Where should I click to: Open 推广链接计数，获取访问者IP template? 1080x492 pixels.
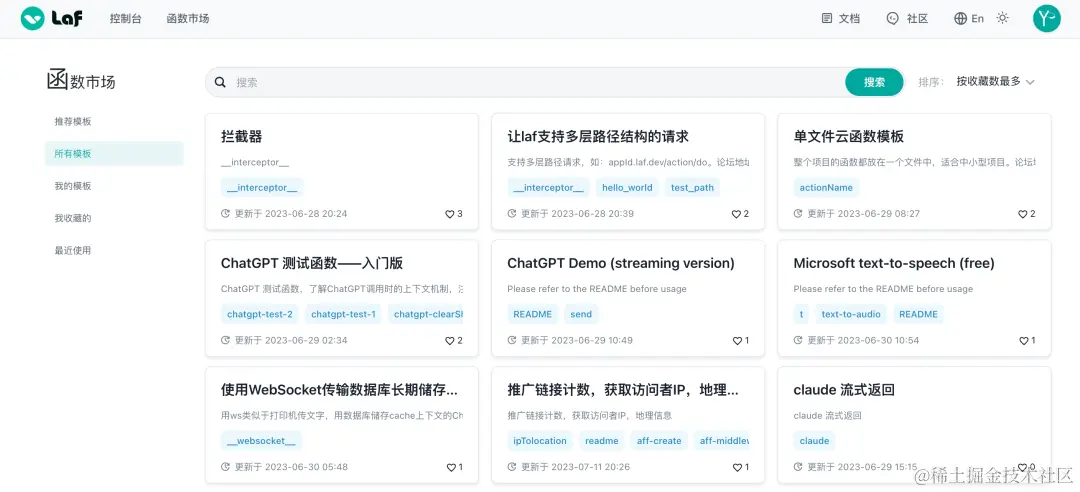tap(623, 390)
